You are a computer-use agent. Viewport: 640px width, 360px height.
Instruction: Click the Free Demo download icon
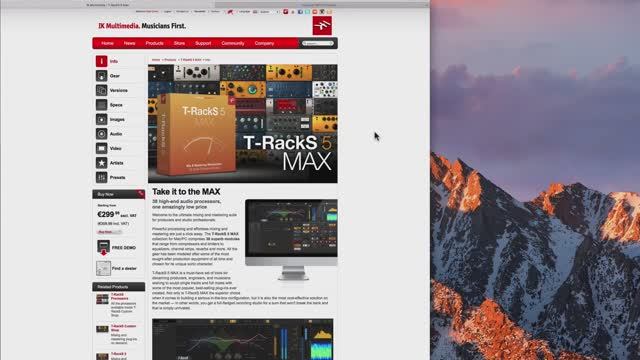click(x=103, y=247)
